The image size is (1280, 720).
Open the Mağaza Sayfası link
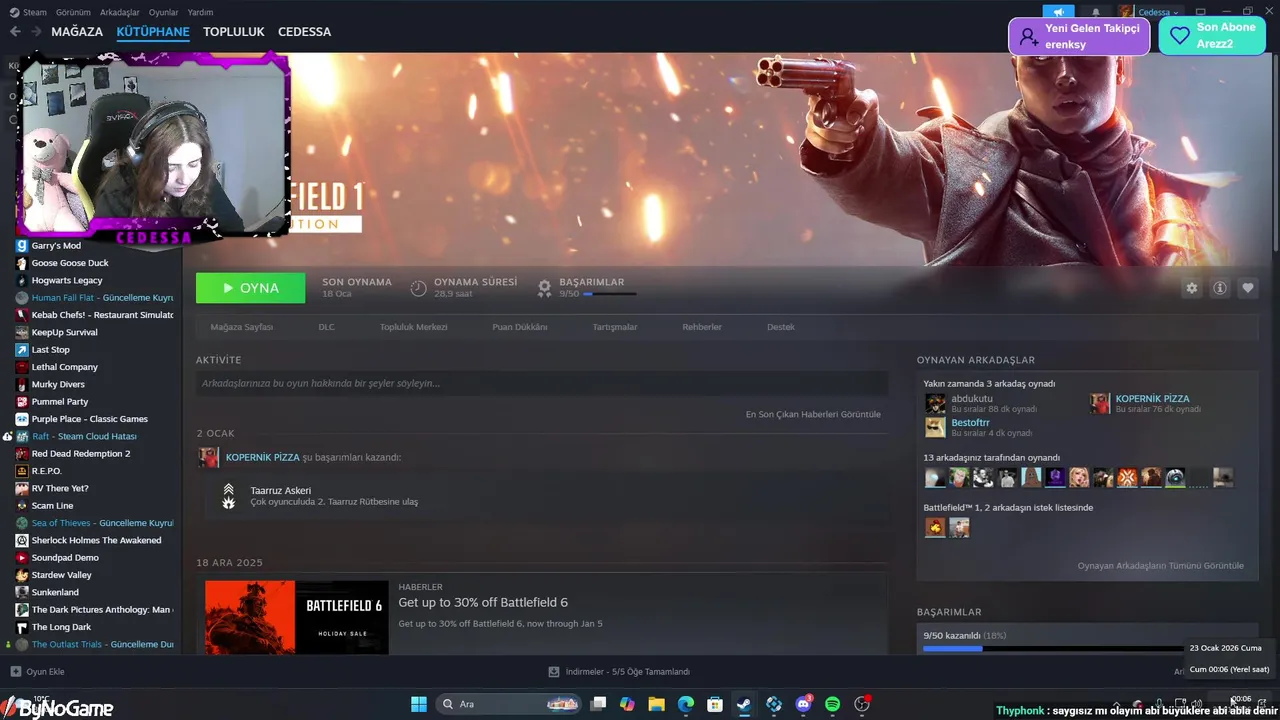tap(241, 327)
